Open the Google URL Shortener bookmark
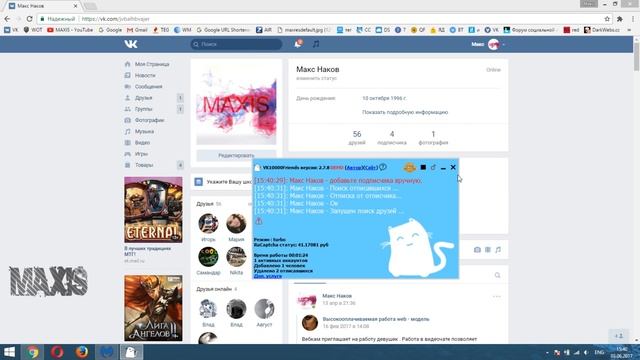Screen dimensions: 640x360 (223, 30)
